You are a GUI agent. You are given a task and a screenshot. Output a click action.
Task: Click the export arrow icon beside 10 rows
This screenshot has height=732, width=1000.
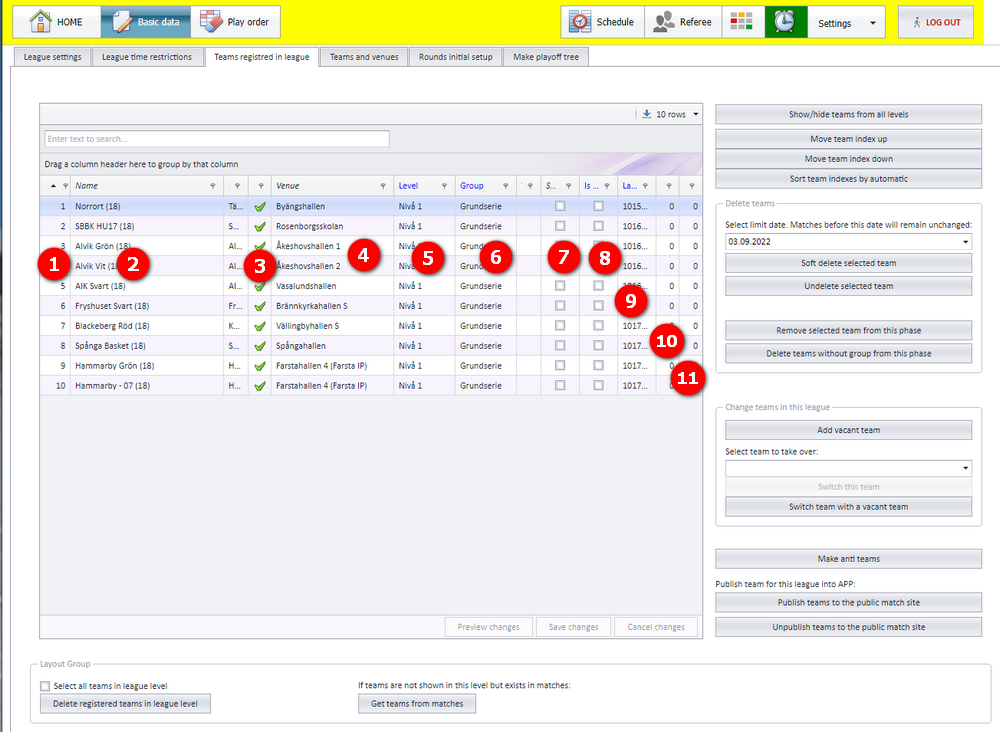click(x=647, y=114)
